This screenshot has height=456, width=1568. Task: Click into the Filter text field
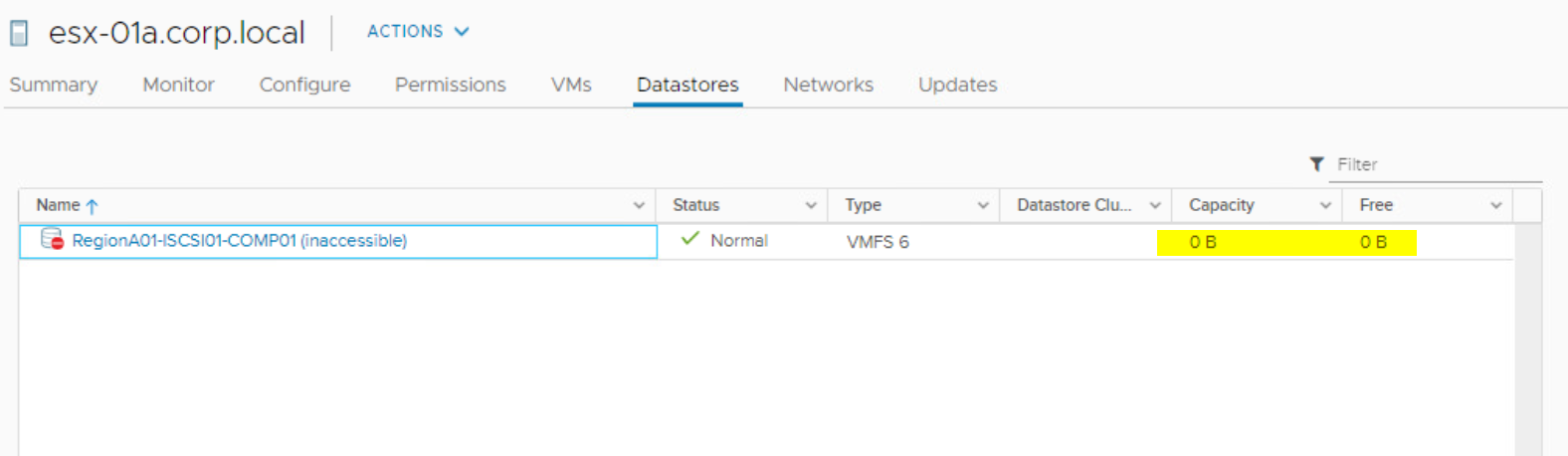(1437, 165)
